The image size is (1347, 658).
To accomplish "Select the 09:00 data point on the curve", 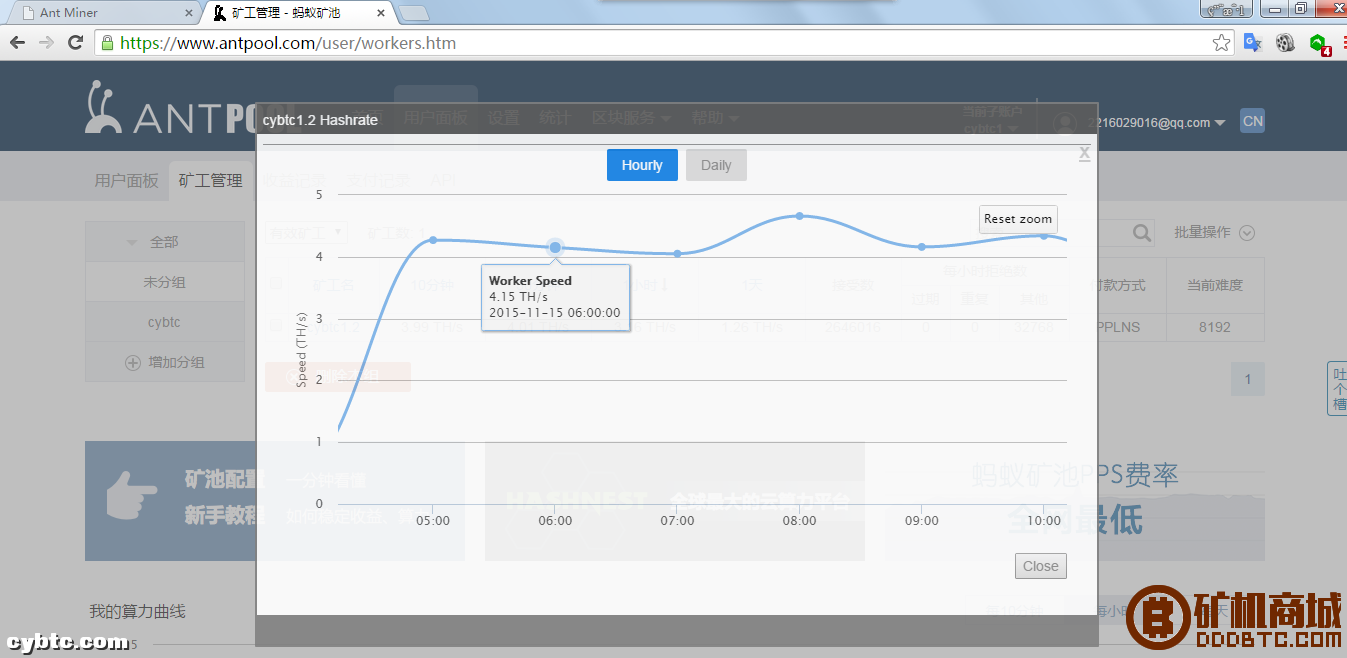I will tap(922, 247).
